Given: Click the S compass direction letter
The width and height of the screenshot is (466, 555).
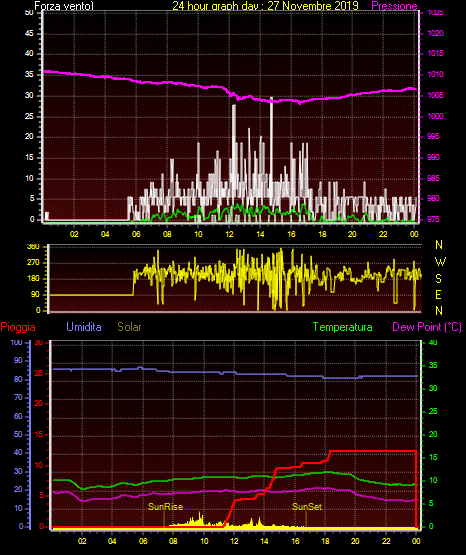Looking at the screenshot, I should [438, 279].
